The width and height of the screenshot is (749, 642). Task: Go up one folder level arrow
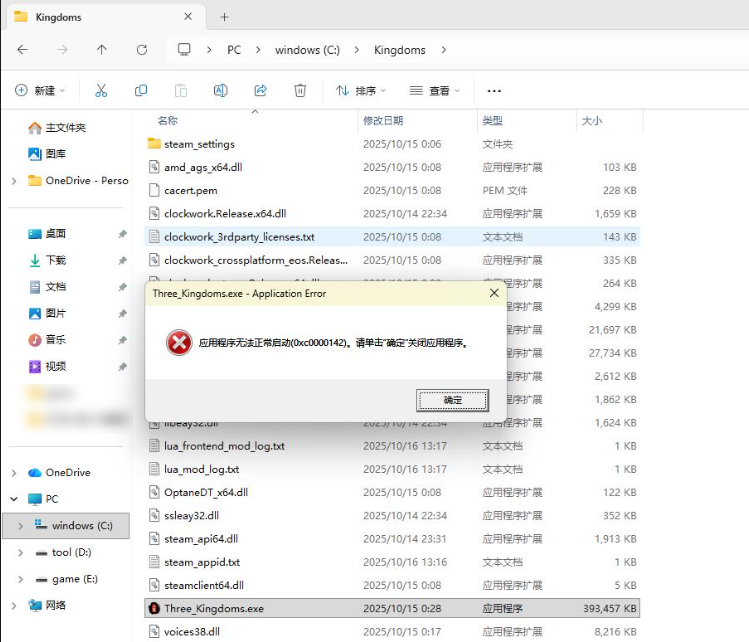pyautogui.click(x=102, y=50)
